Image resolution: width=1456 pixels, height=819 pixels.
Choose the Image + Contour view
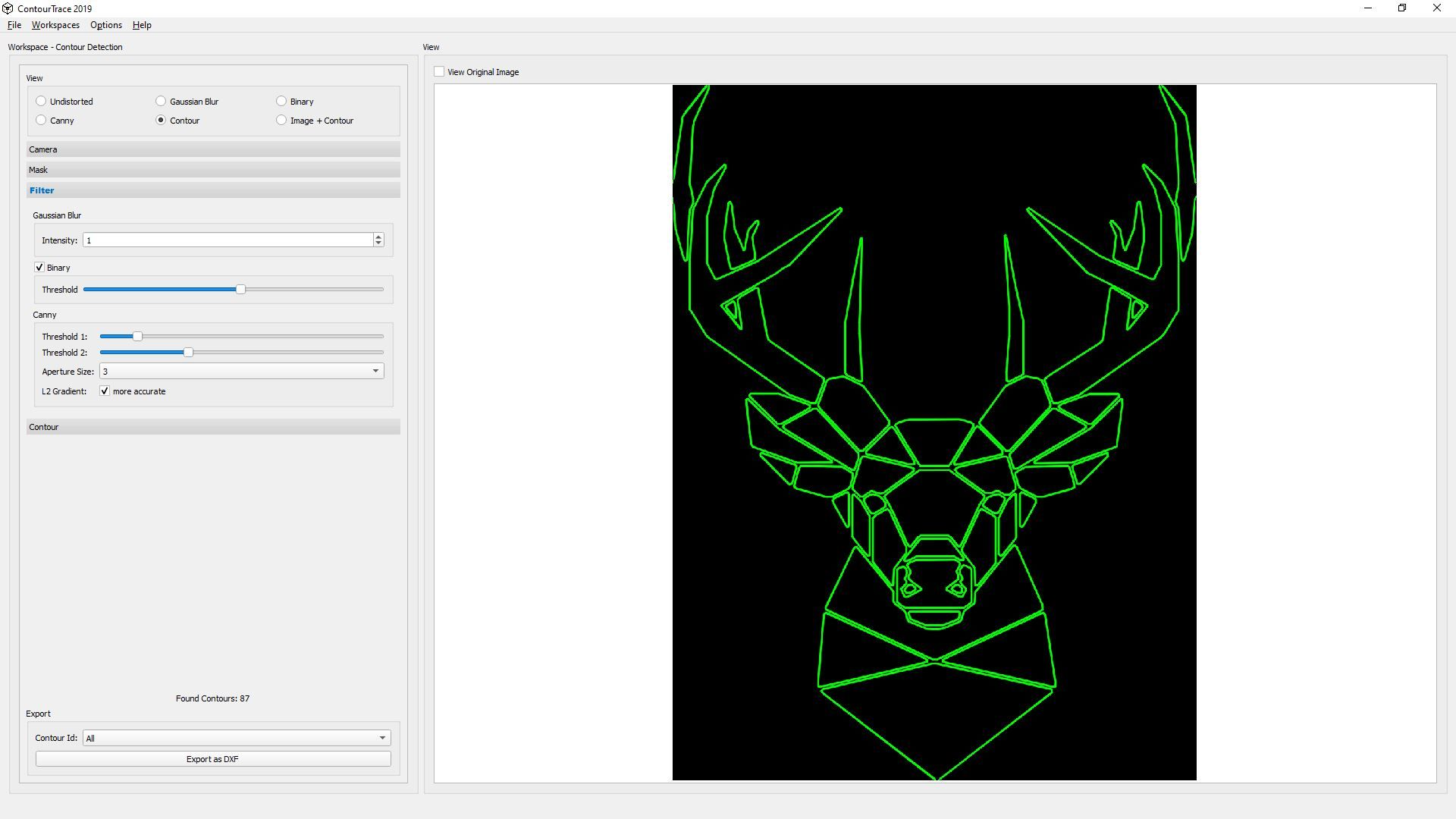tap(281, 120)
